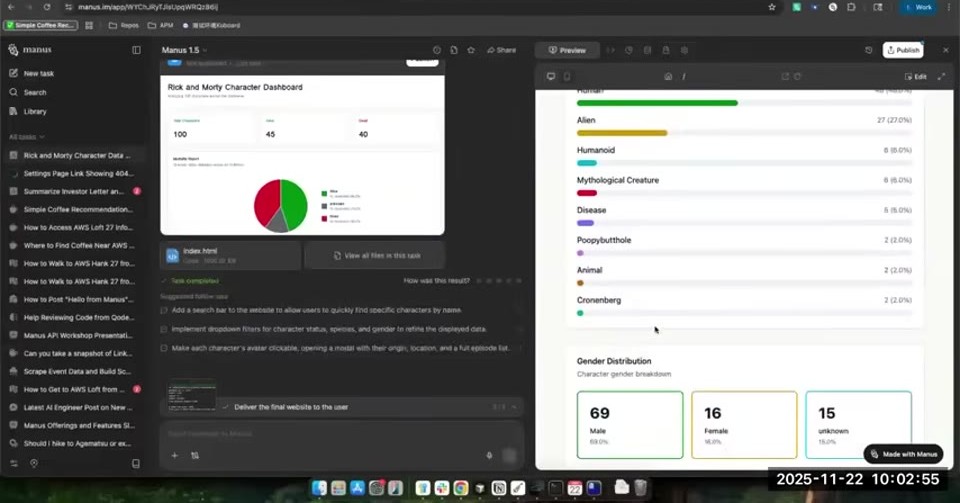Expand preview to fullscreen icon

pyautogui.click(x=942, y=76)
